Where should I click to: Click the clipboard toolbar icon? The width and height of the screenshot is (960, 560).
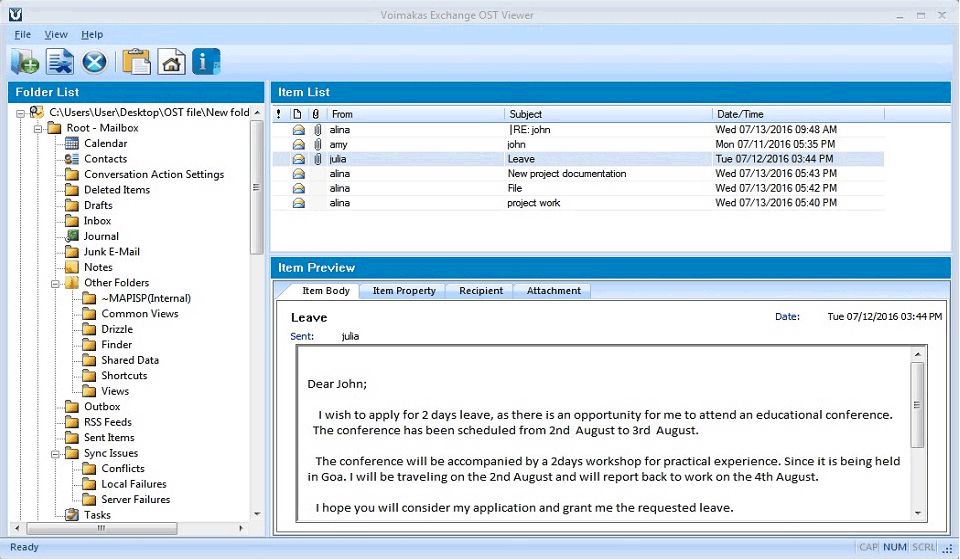pos(137,62)
